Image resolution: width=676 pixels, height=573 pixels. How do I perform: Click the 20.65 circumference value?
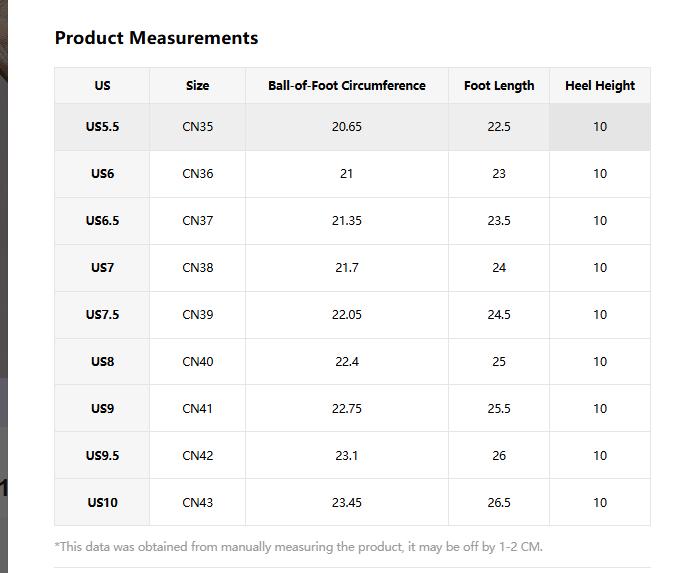click(346, 127)
